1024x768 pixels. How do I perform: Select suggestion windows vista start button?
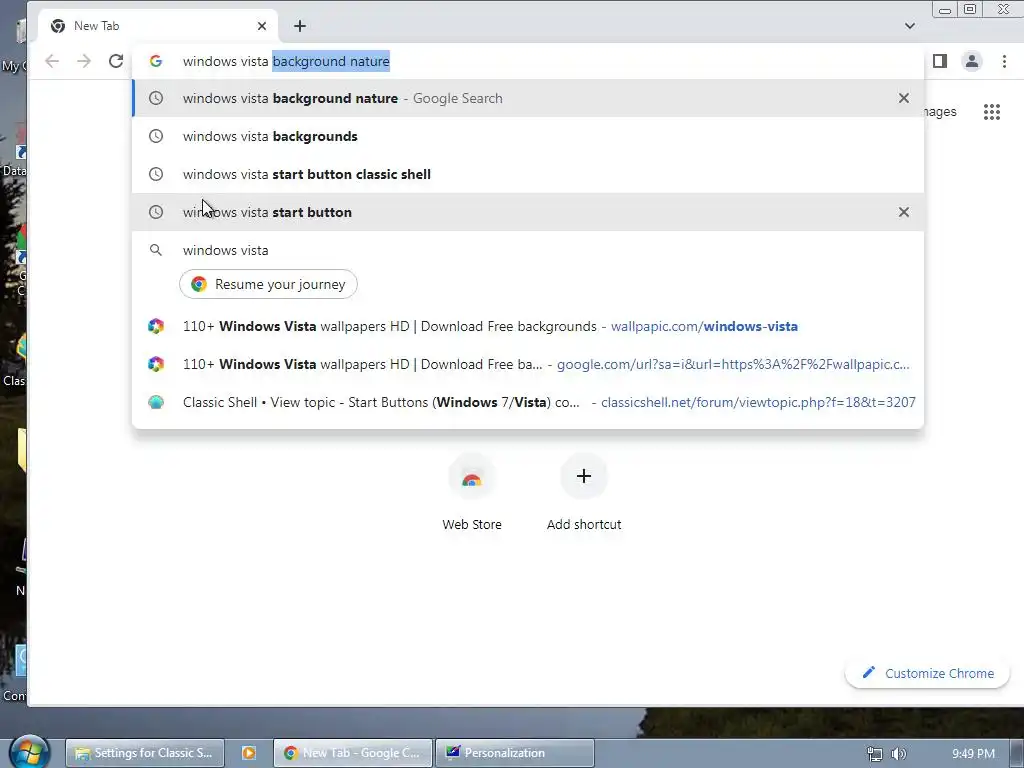coord(528,212)
